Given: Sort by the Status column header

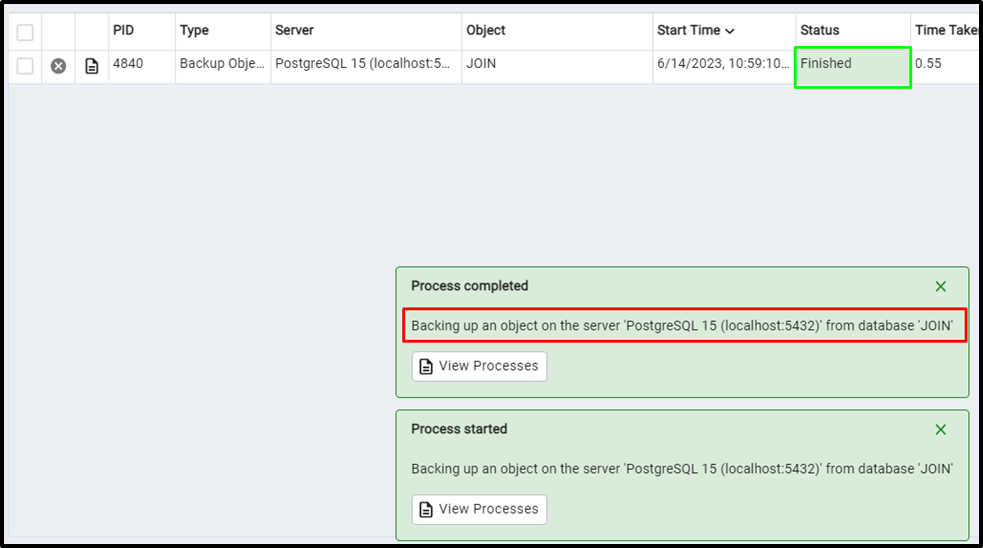Looking at the screenshot, I should pos(819,30).
